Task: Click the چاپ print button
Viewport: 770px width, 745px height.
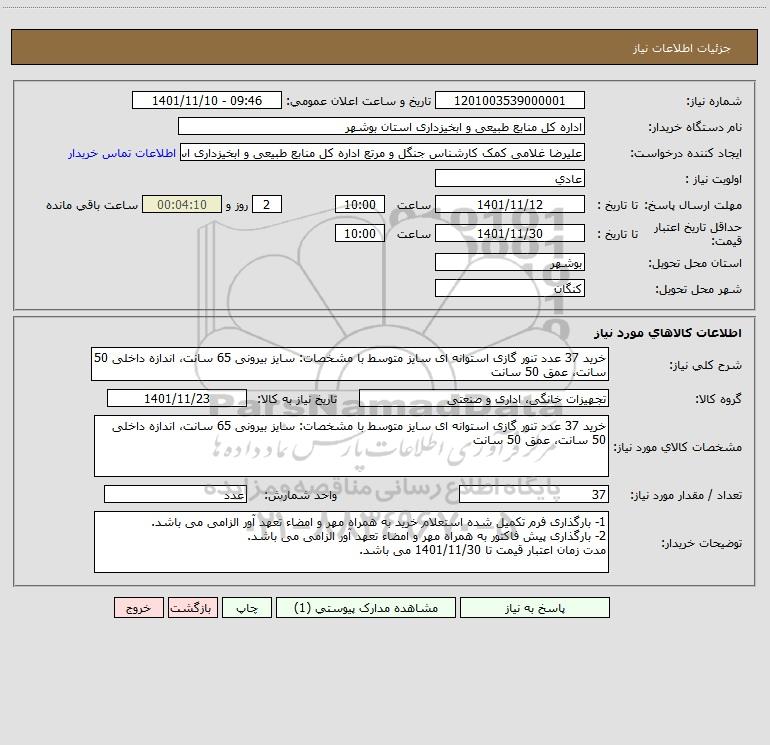Action: [247, 608]
